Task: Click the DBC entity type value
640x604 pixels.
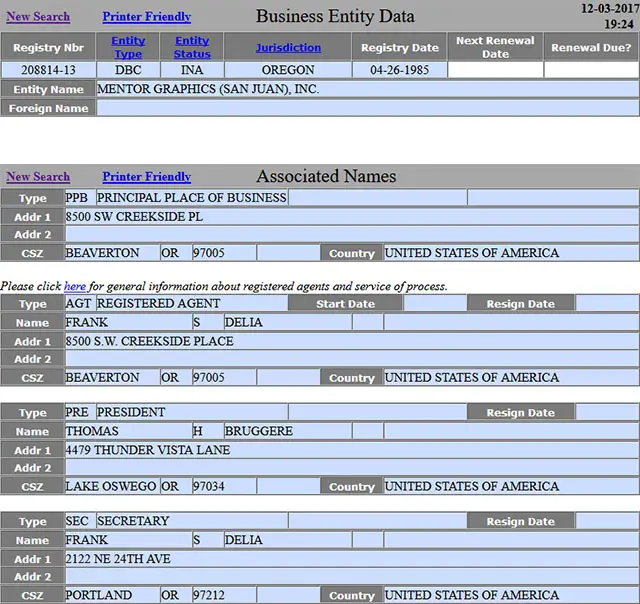Action: 128,70
